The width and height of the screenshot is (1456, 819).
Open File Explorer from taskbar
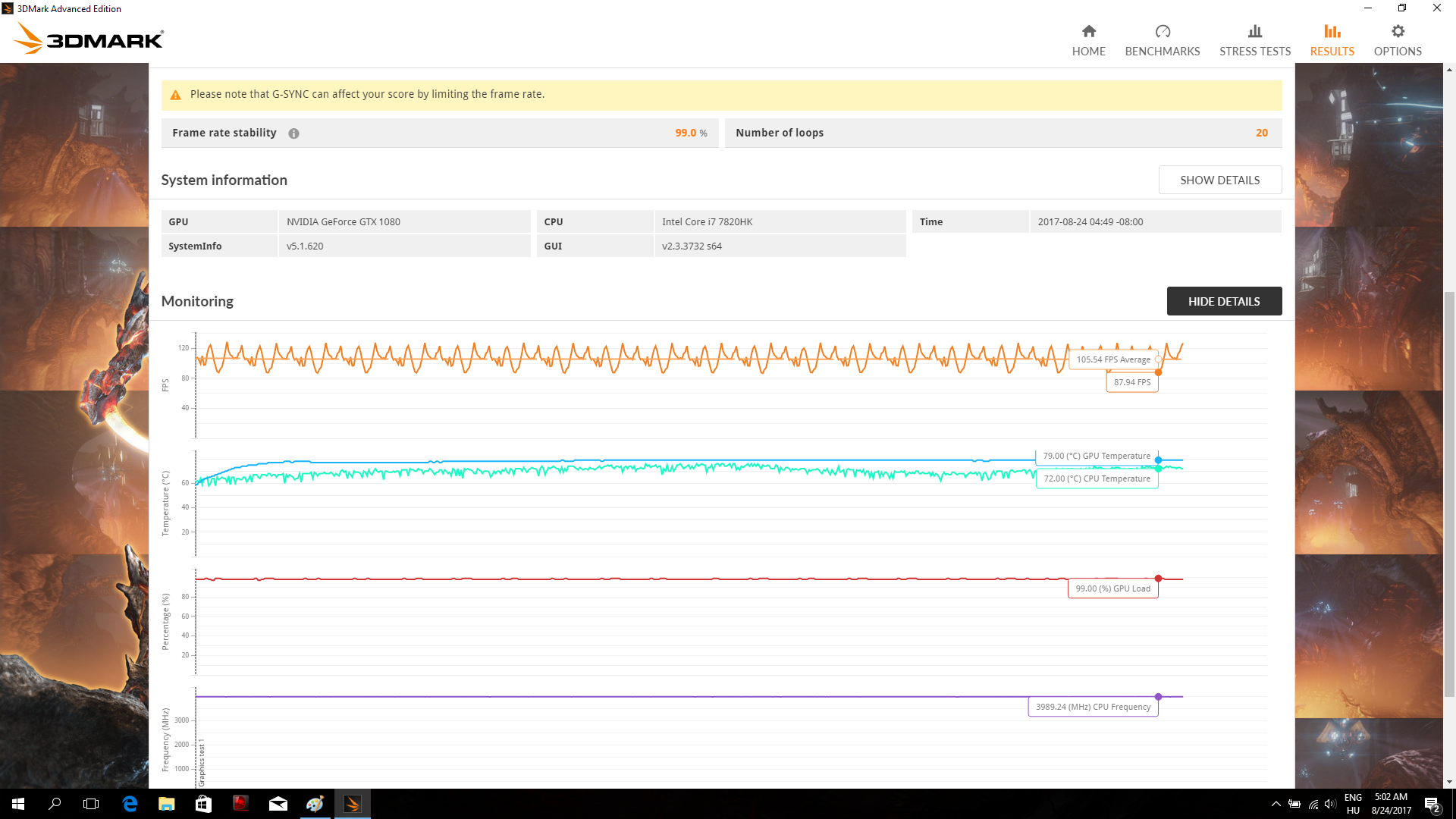point(166,804)
